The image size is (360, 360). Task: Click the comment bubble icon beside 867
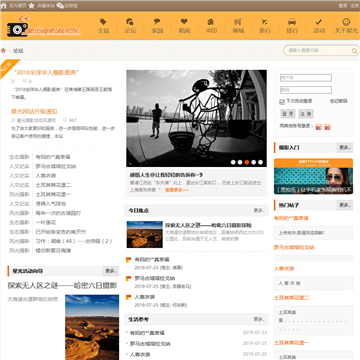pyautogui.click(x=65, y=120)
